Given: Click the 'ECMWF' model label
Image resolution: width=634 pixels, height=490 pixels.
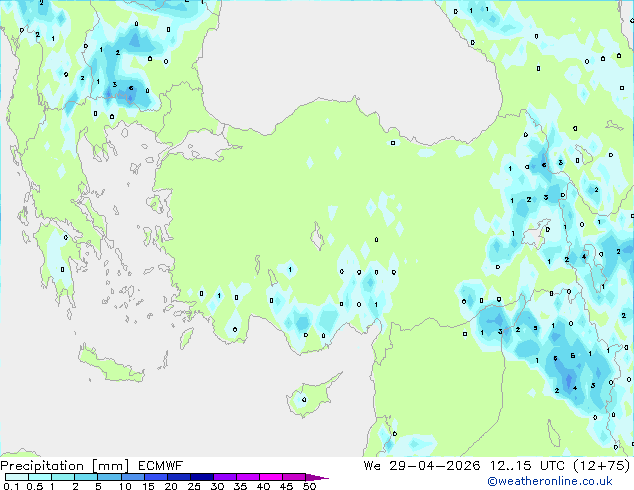Looking at the screenshot, I should tap(161, 466).
